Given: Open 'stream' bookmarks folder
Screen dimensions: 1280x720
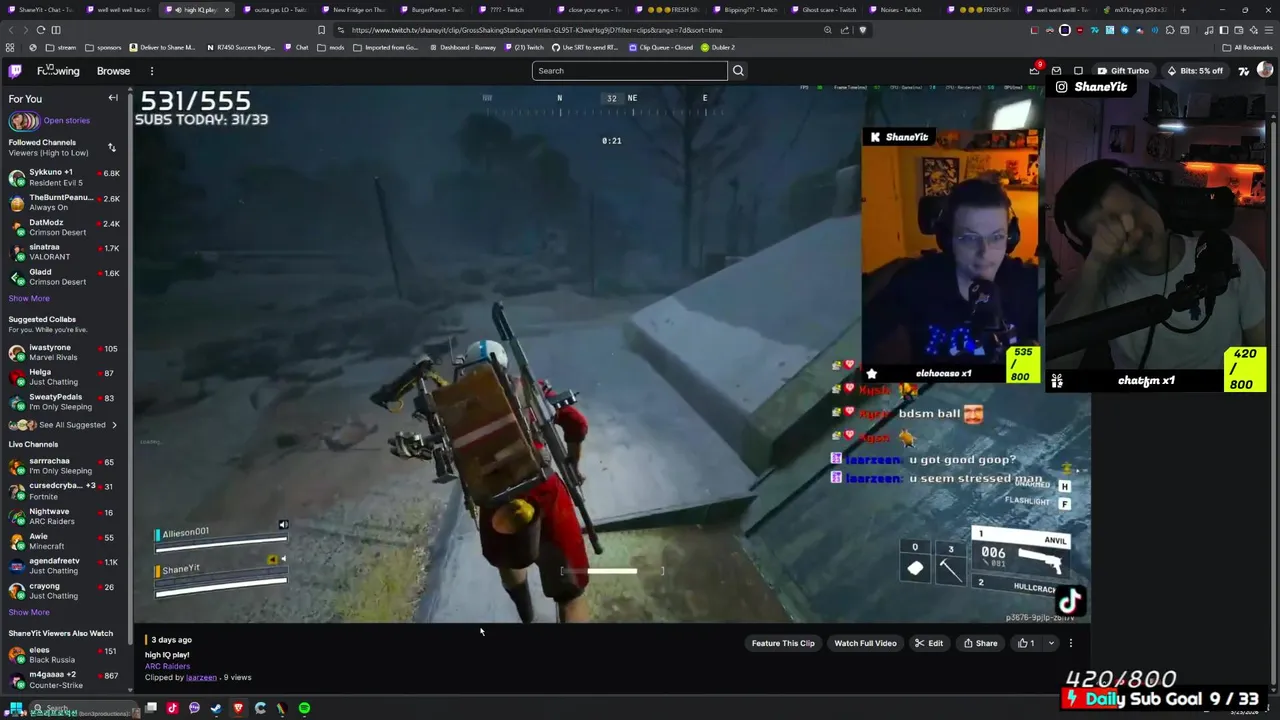Looking at the screenshot, I should click(61, 47).
